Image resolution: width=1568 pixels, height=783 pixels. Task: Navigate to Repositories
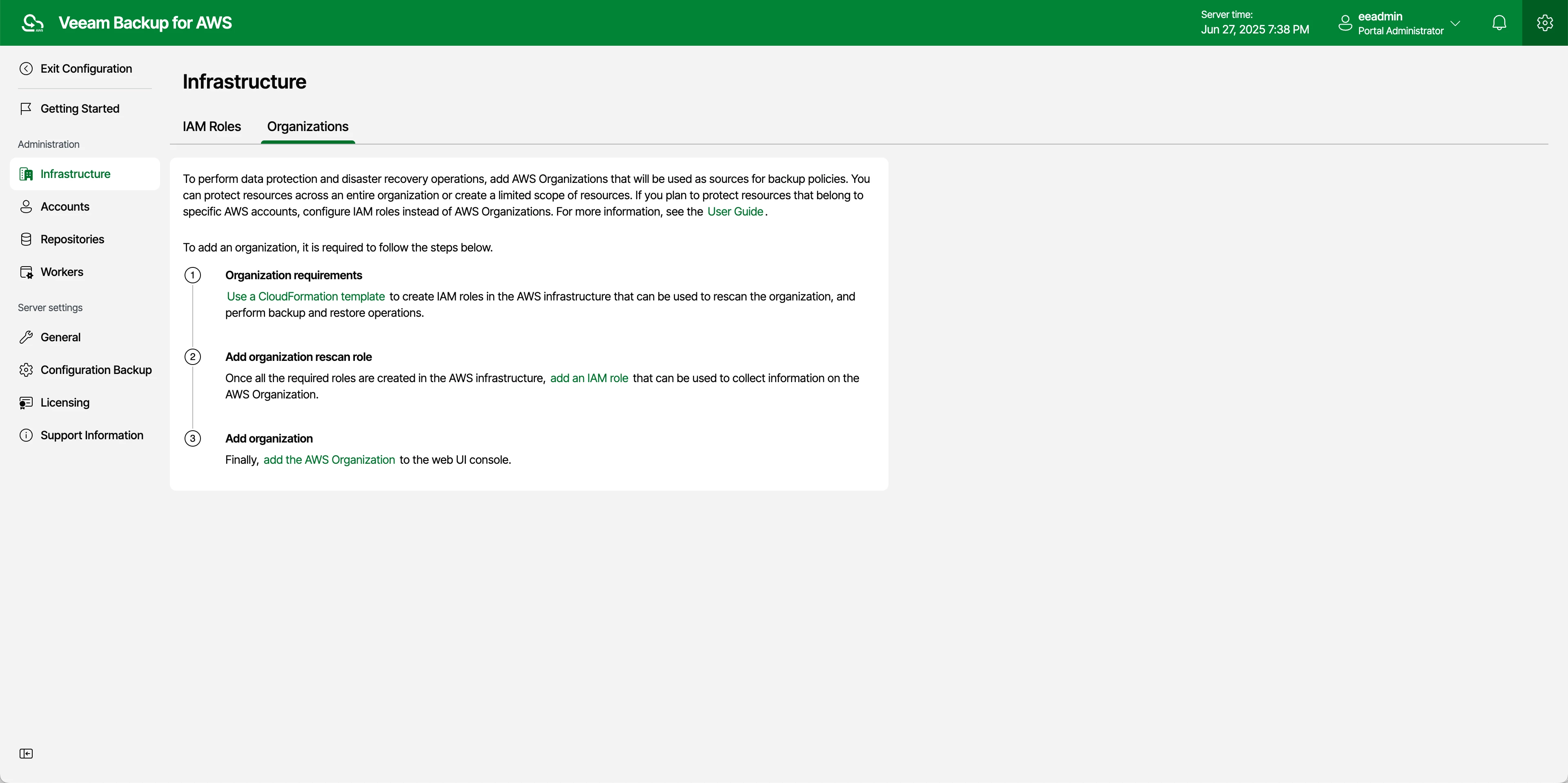pyautogui.click(x=85, y=239)
